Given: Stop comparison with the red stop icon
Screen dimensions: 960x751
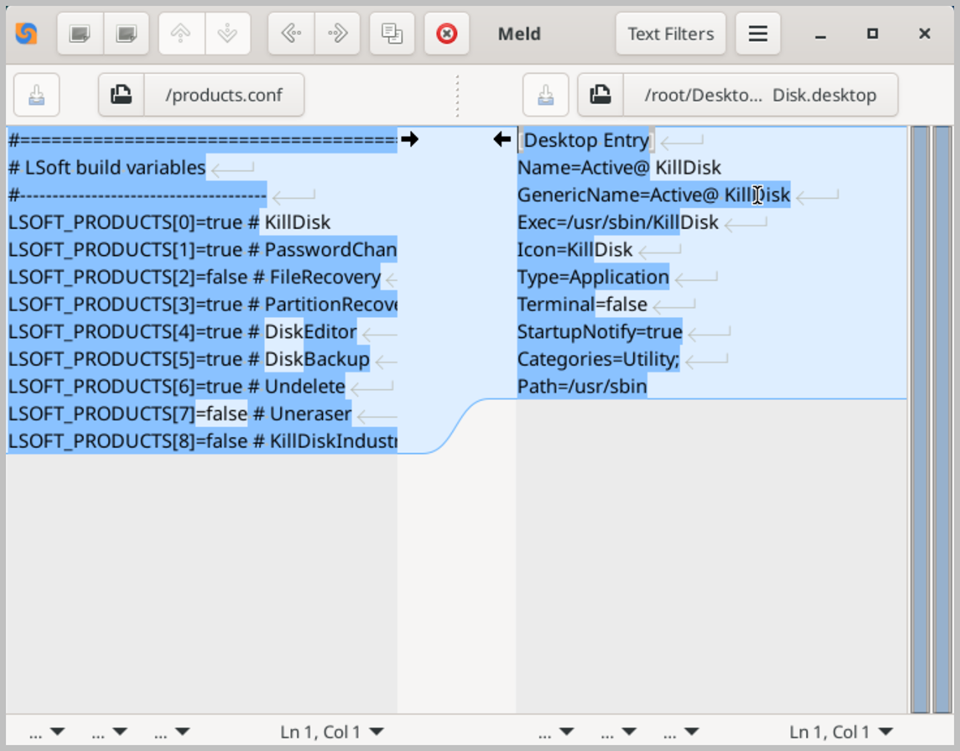Looking at the screenshot, I should pyautogui.click(x=447, y=34).
